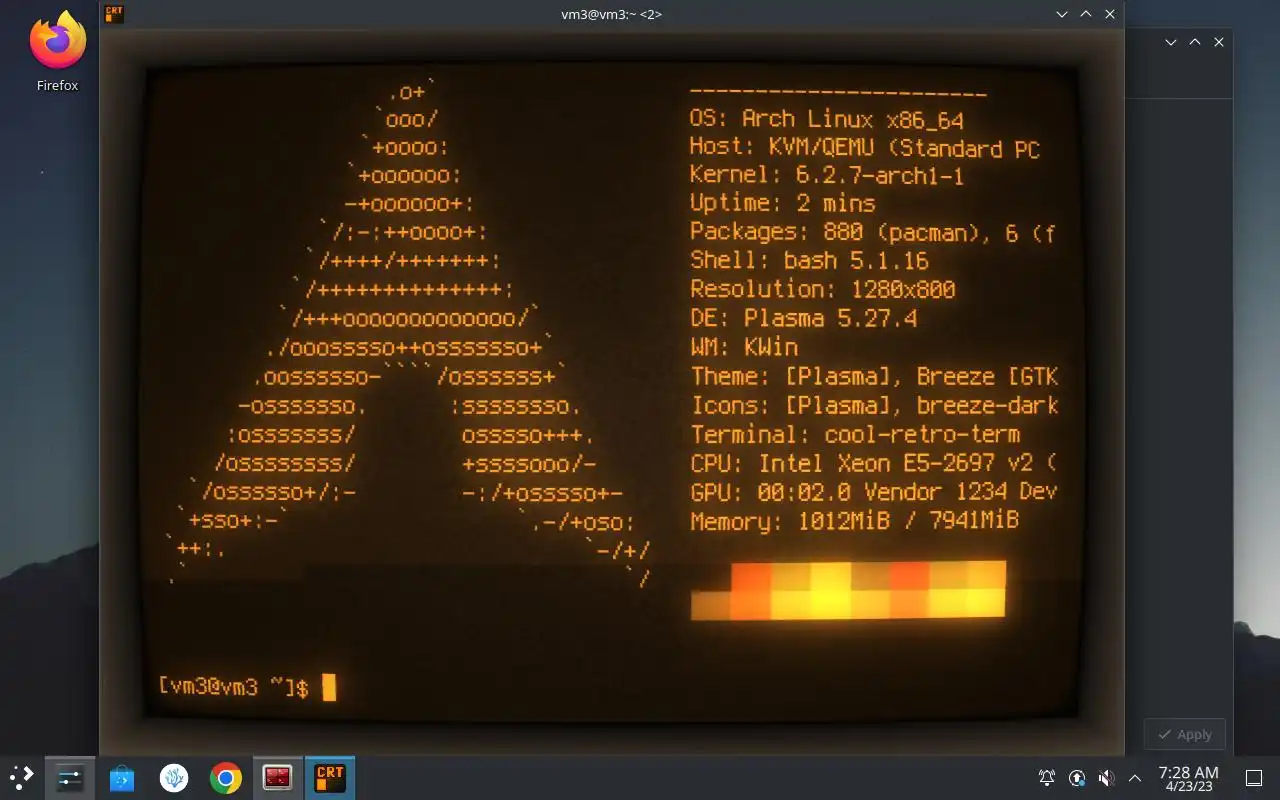Screen dimensions: 1280x800
Task: Open the Firefox desktop shortcut
Action: point(57,52)
